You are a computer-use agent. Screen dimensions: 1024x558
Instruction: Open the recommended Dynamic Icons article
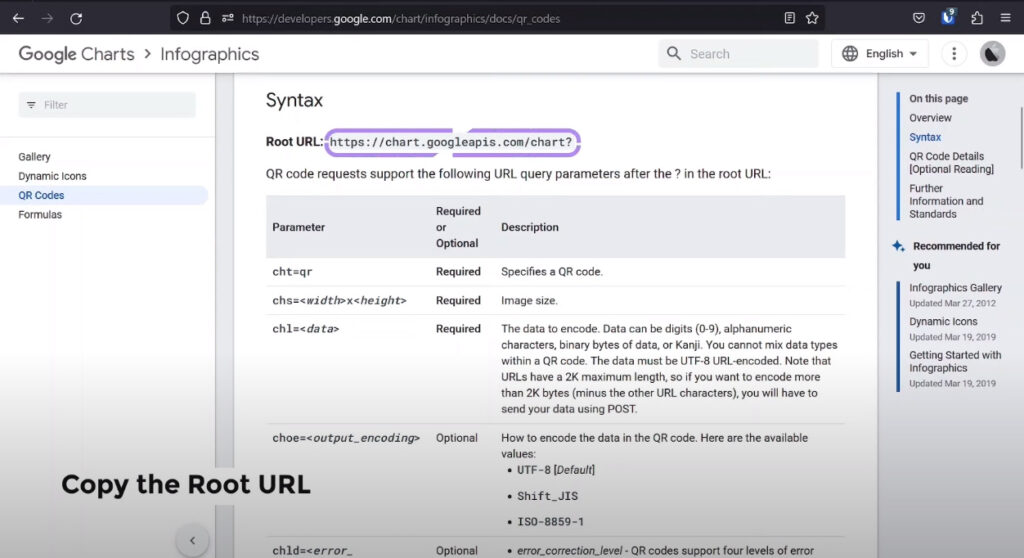tap(943, 321)
